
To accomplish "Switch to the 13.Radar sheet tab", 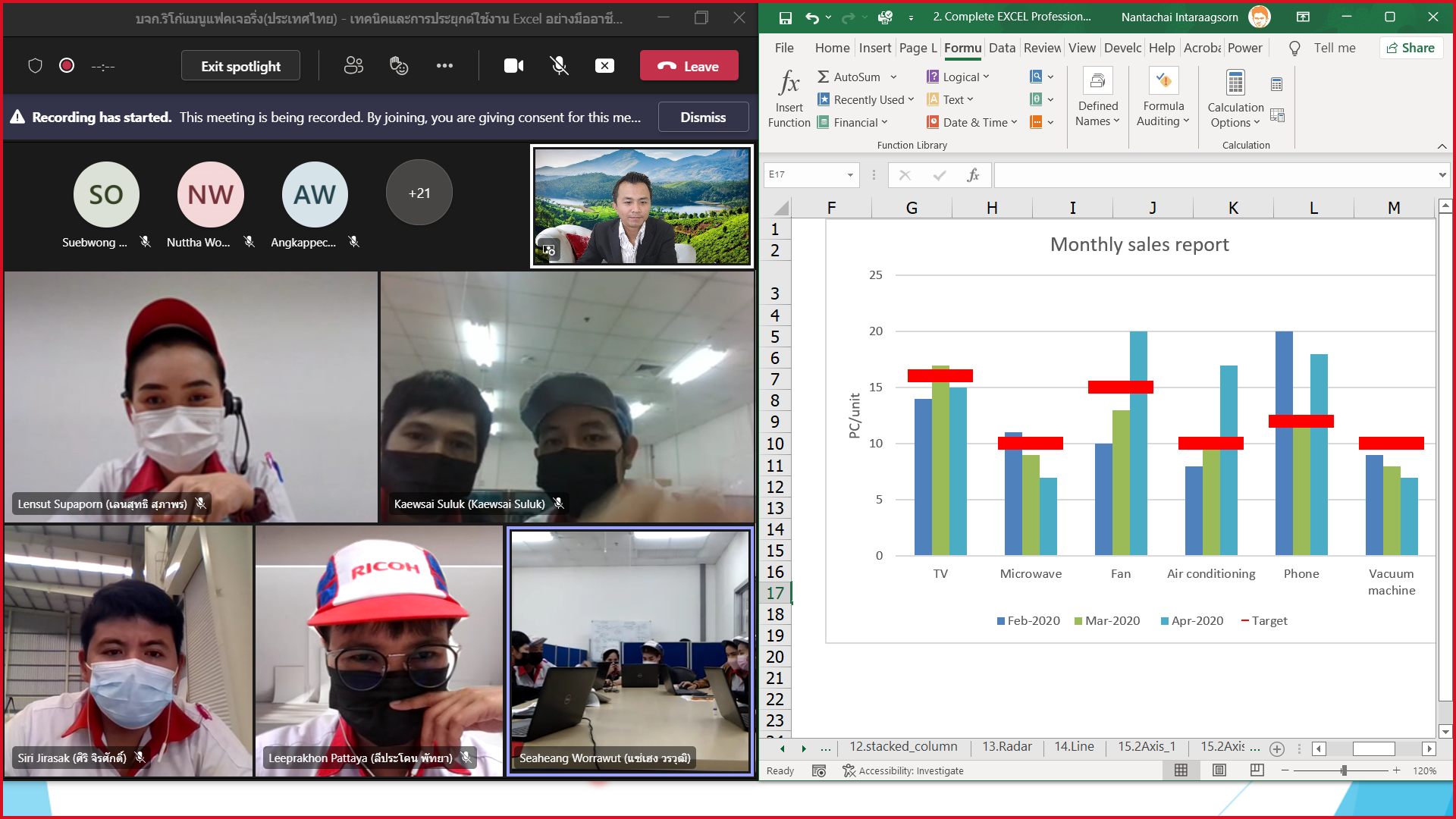I will (1006, 746).
